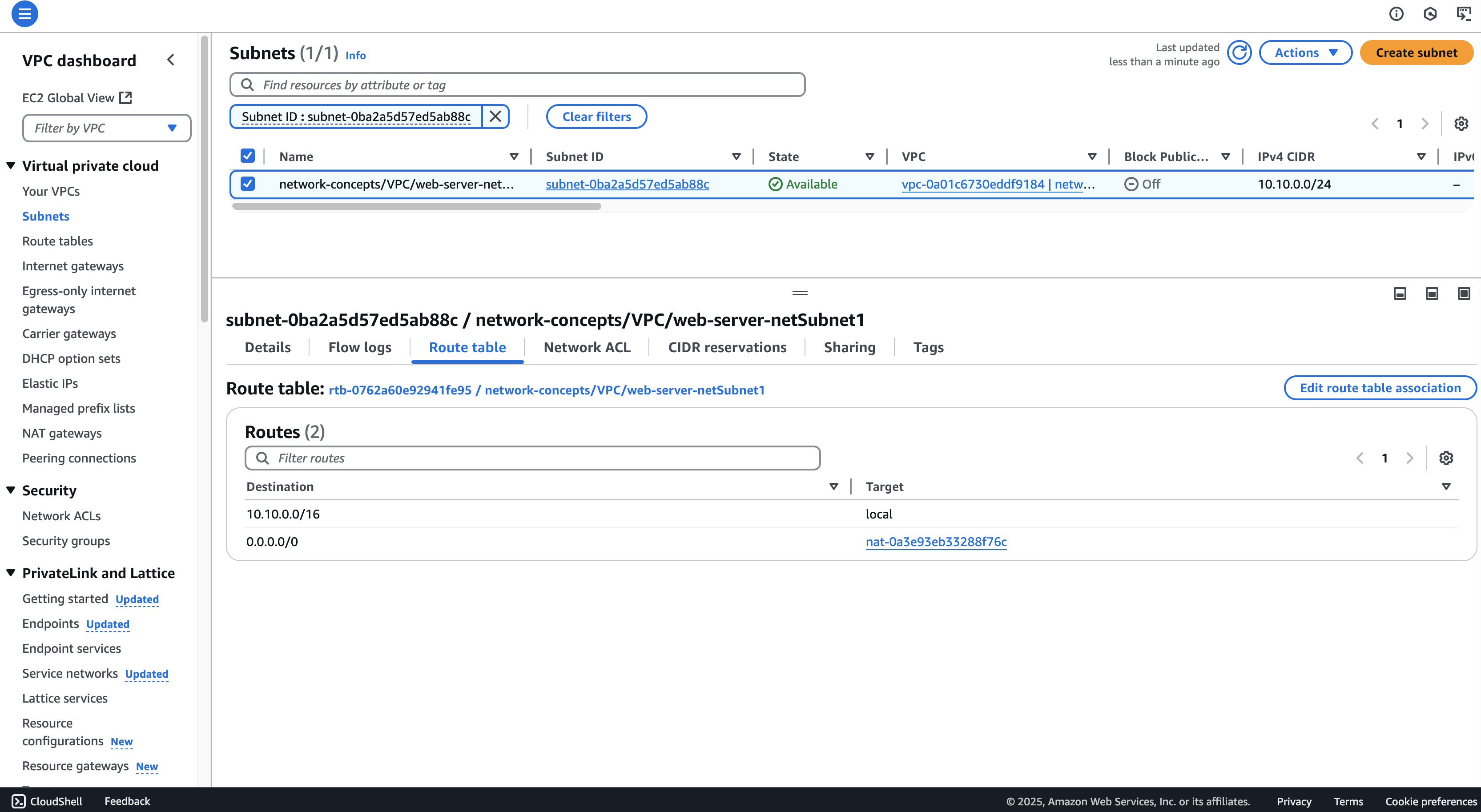Sort by Block Public column
Screen dimensions: 1481x812
tap(1226, 157)
